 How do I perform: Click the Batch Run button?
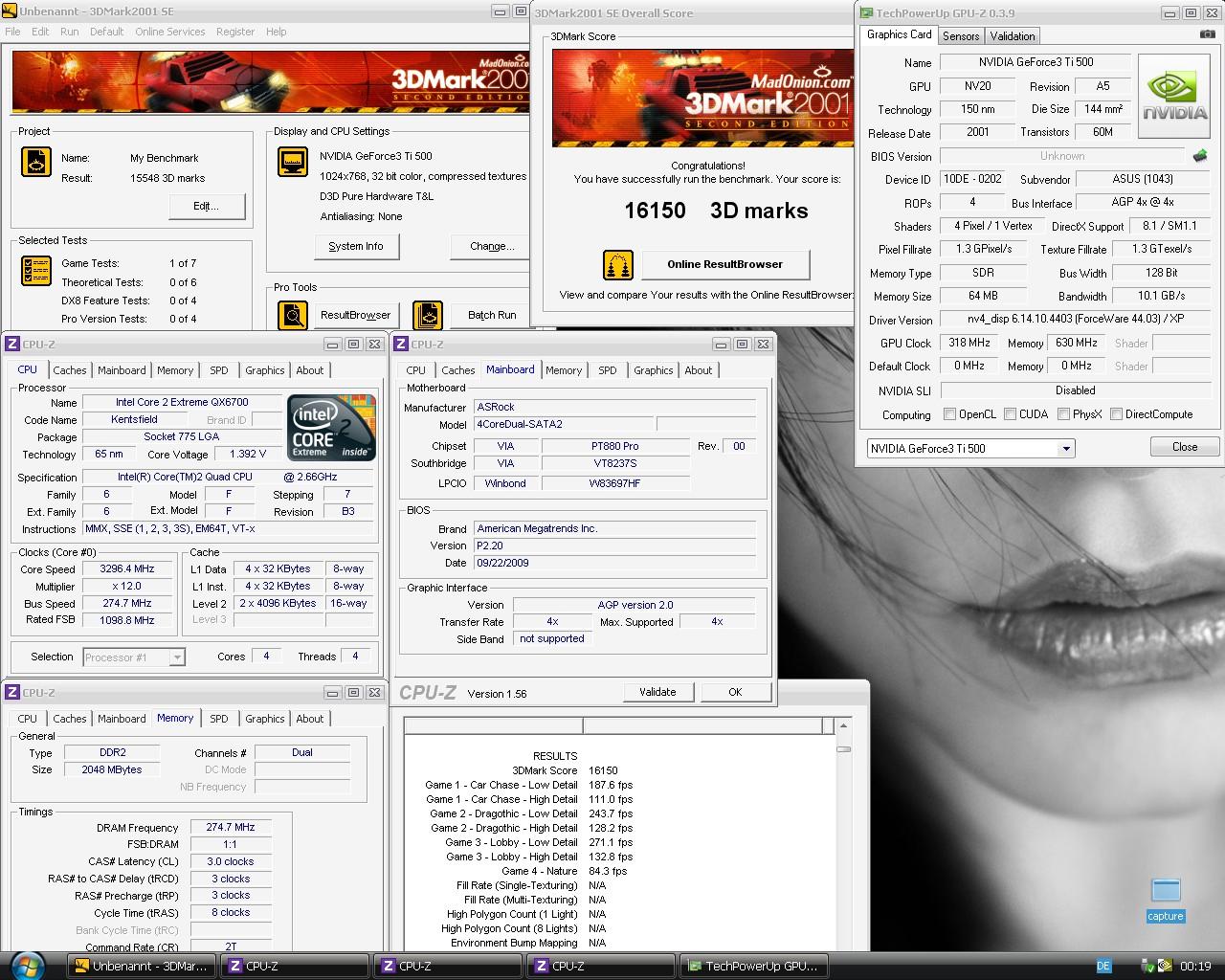pyautogui.click(x=492, y=315)
